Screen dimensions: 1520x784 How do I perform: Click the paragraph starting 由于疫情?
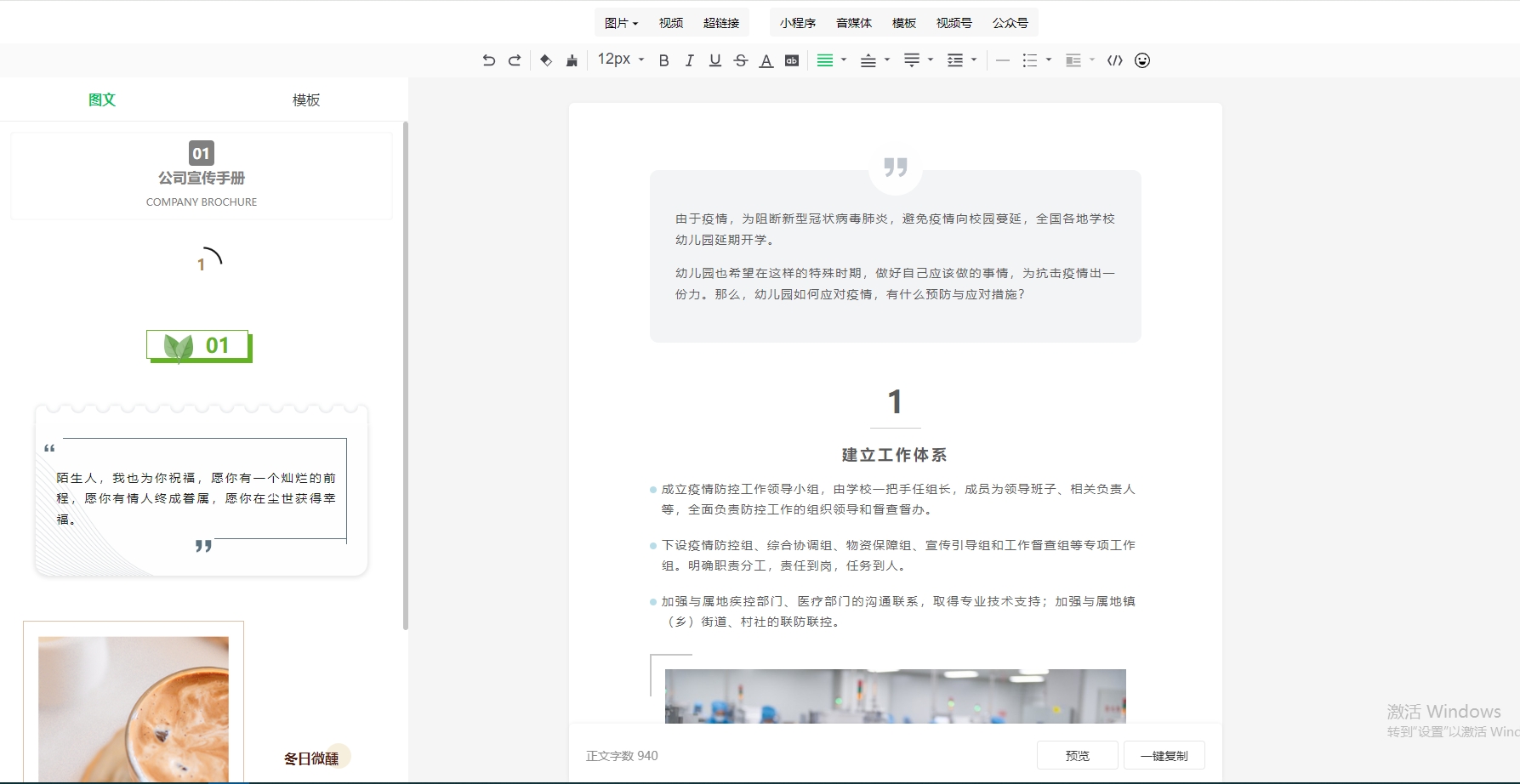coord(895,229)
